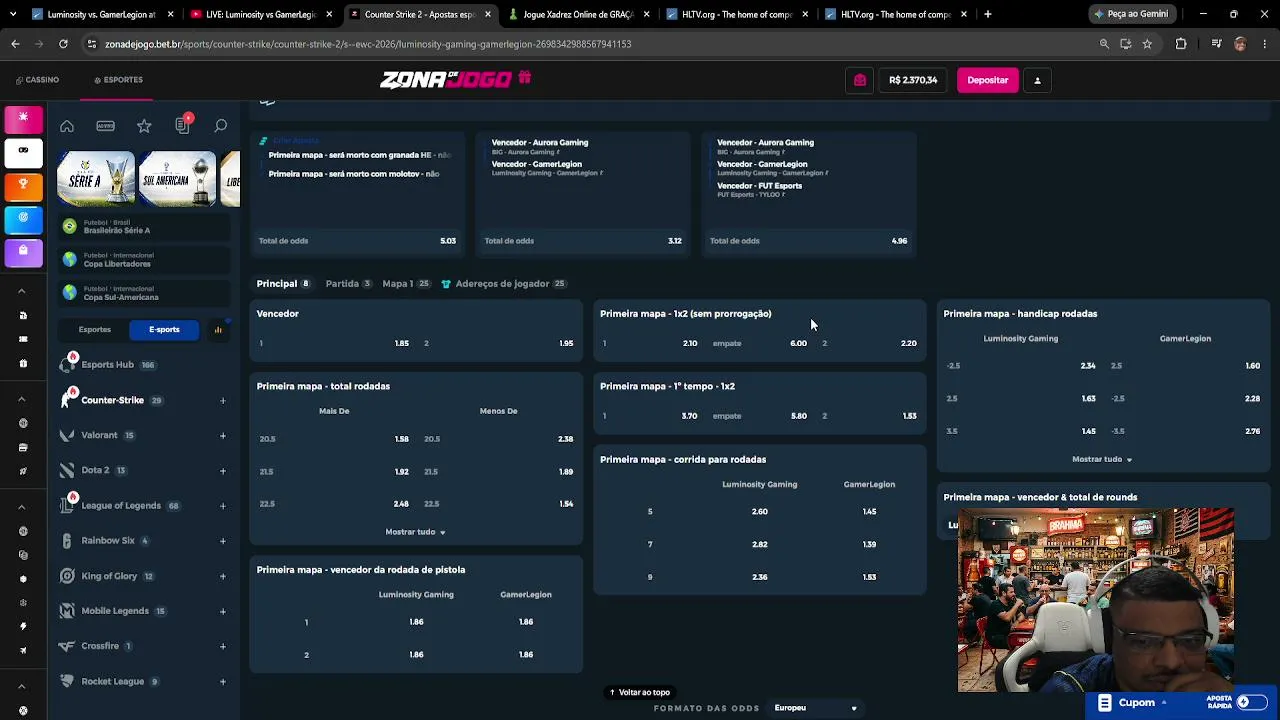Expand the Crossfire plus button
This screenshot has height=720, width=1280.
(x=223, y=647)
